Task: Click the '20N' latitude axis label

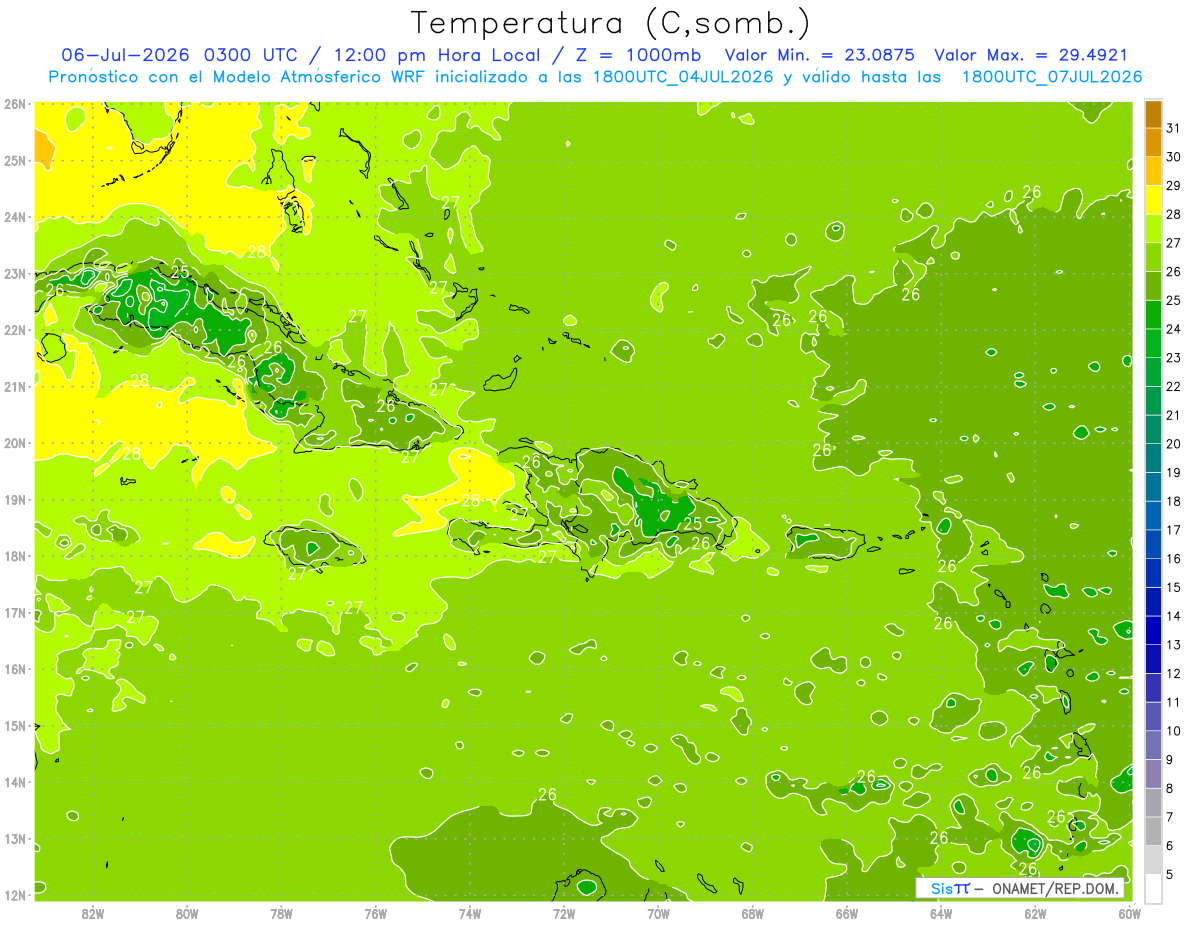Action: 15,443
